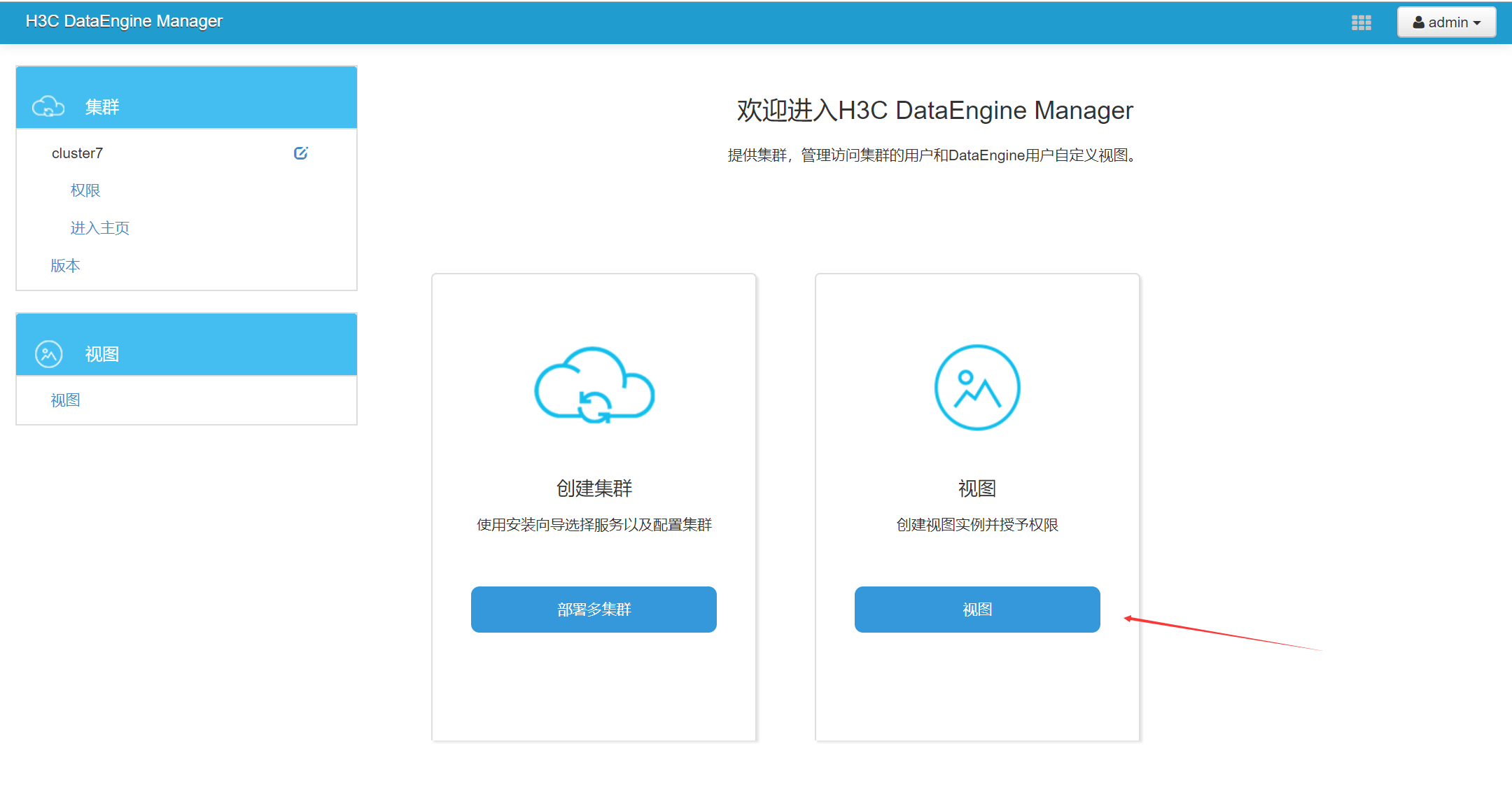1512x802 pixels.
Task: Click the 集群 panel header text
Action: pos(102,107)
